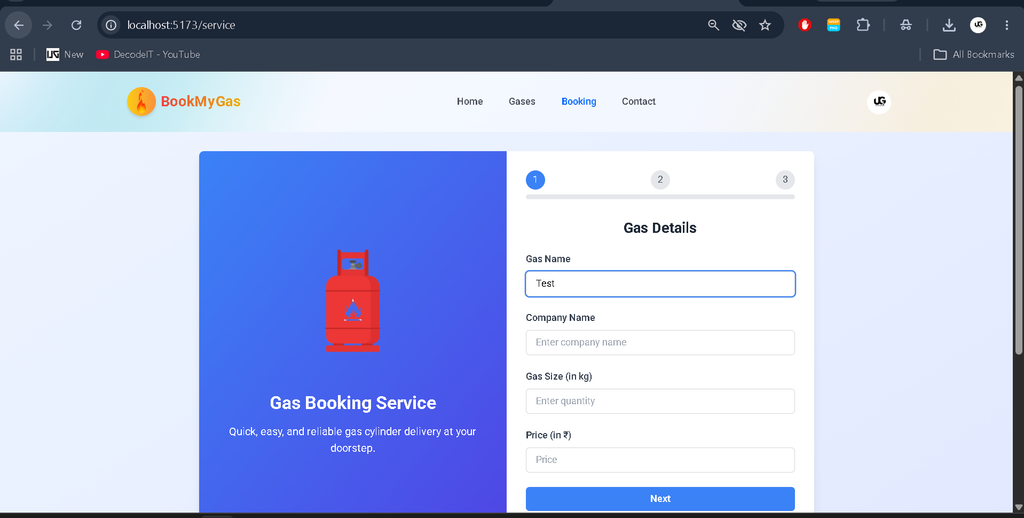
Task: Go back using browser back arrow
Action: click(19, 25)
